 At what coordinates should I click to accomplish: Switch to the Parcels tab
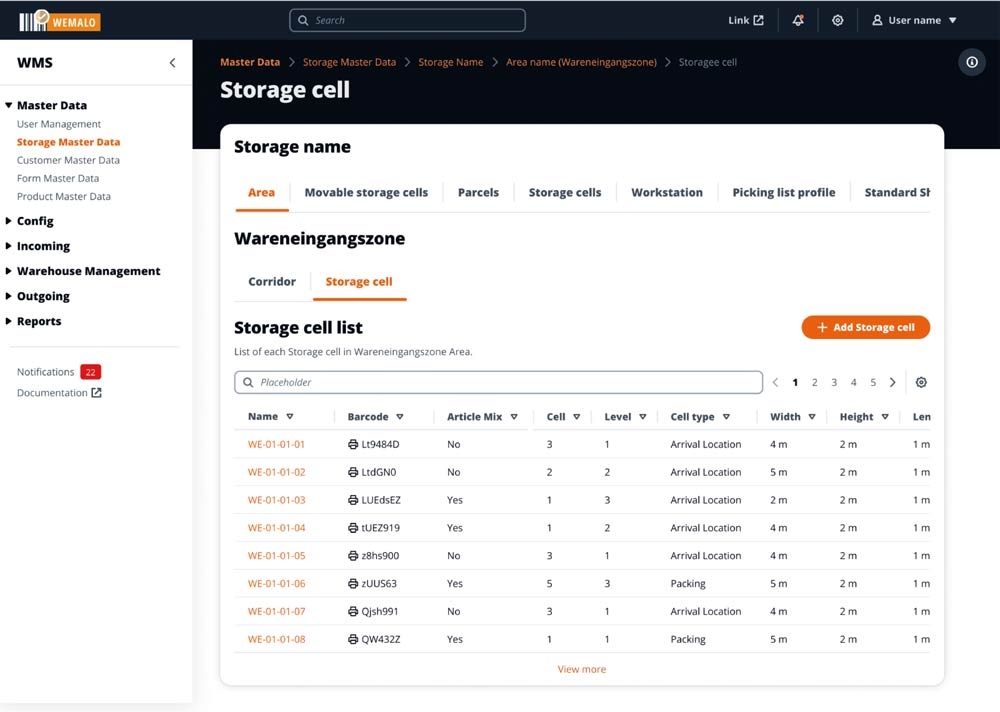pyautogui.click(x=478, y=193)
